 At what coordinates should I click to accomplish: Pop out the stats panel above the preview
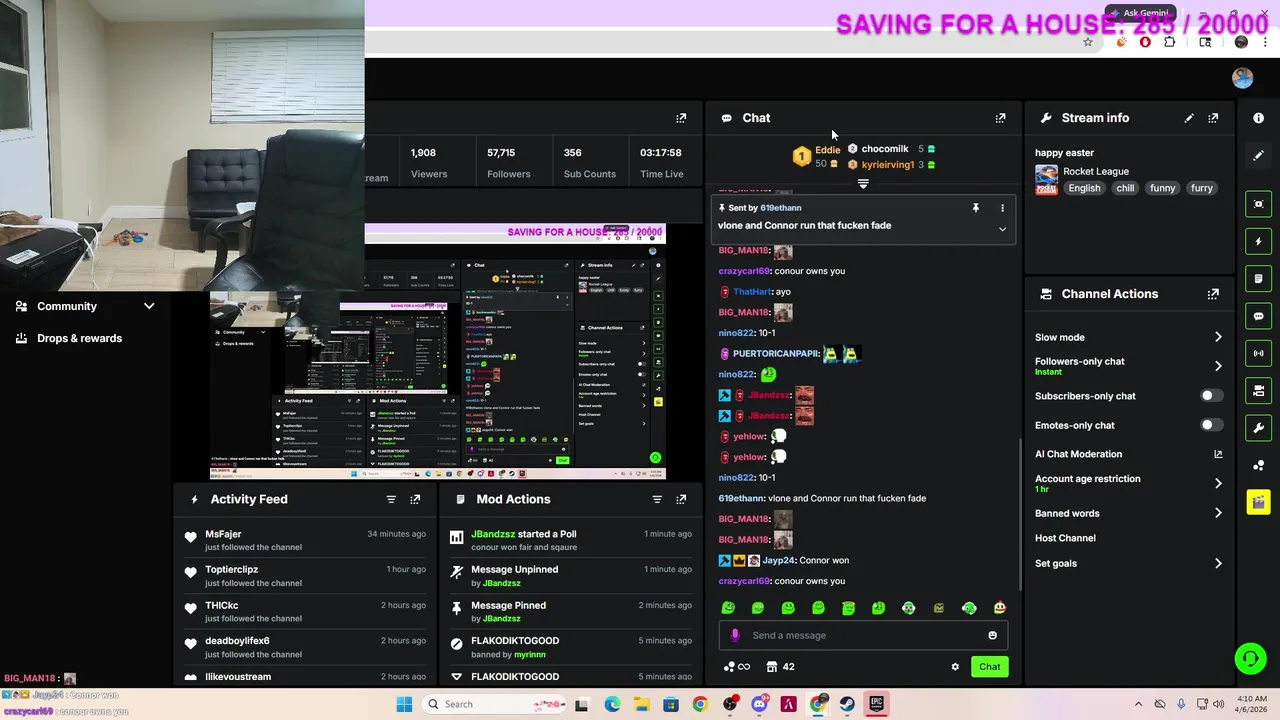click(x=681, y=118)
